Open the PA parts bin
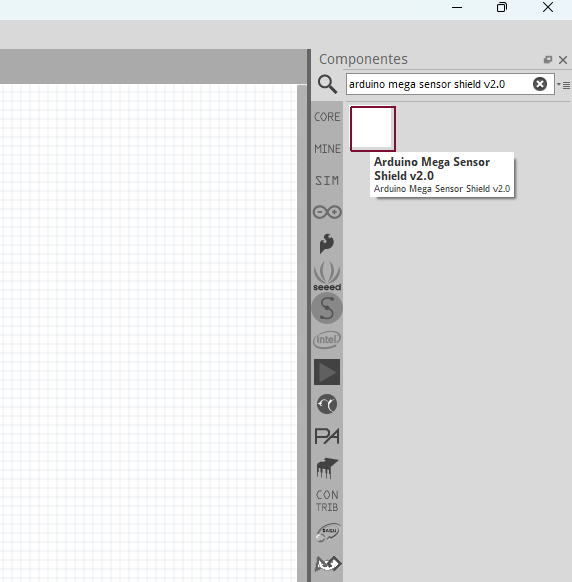 [327, 436]
